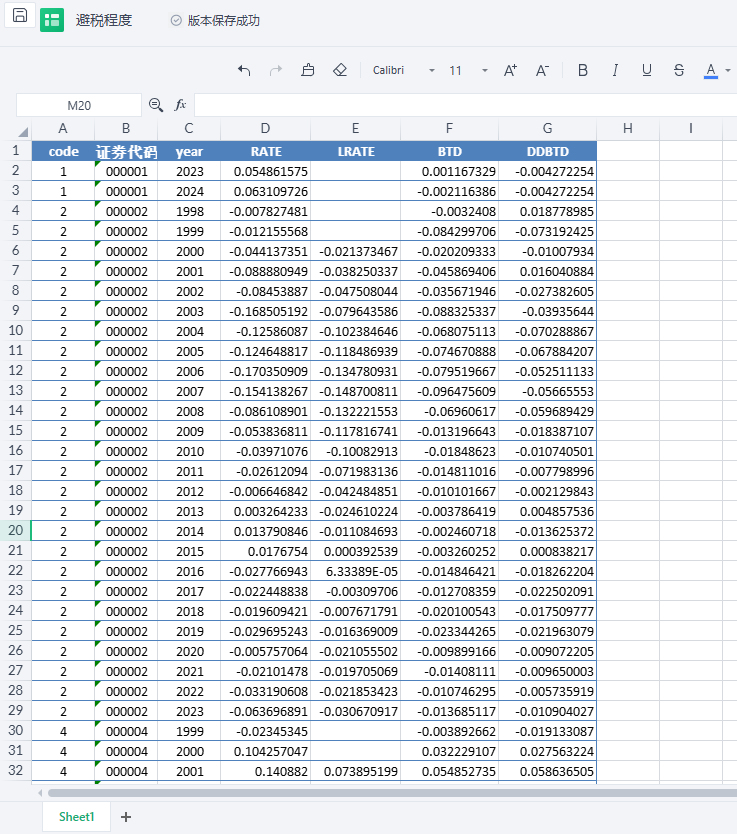Viewport: 737px width, 834px height.
Task: Click cell with value 0.140882
Action: click(266, 771)
